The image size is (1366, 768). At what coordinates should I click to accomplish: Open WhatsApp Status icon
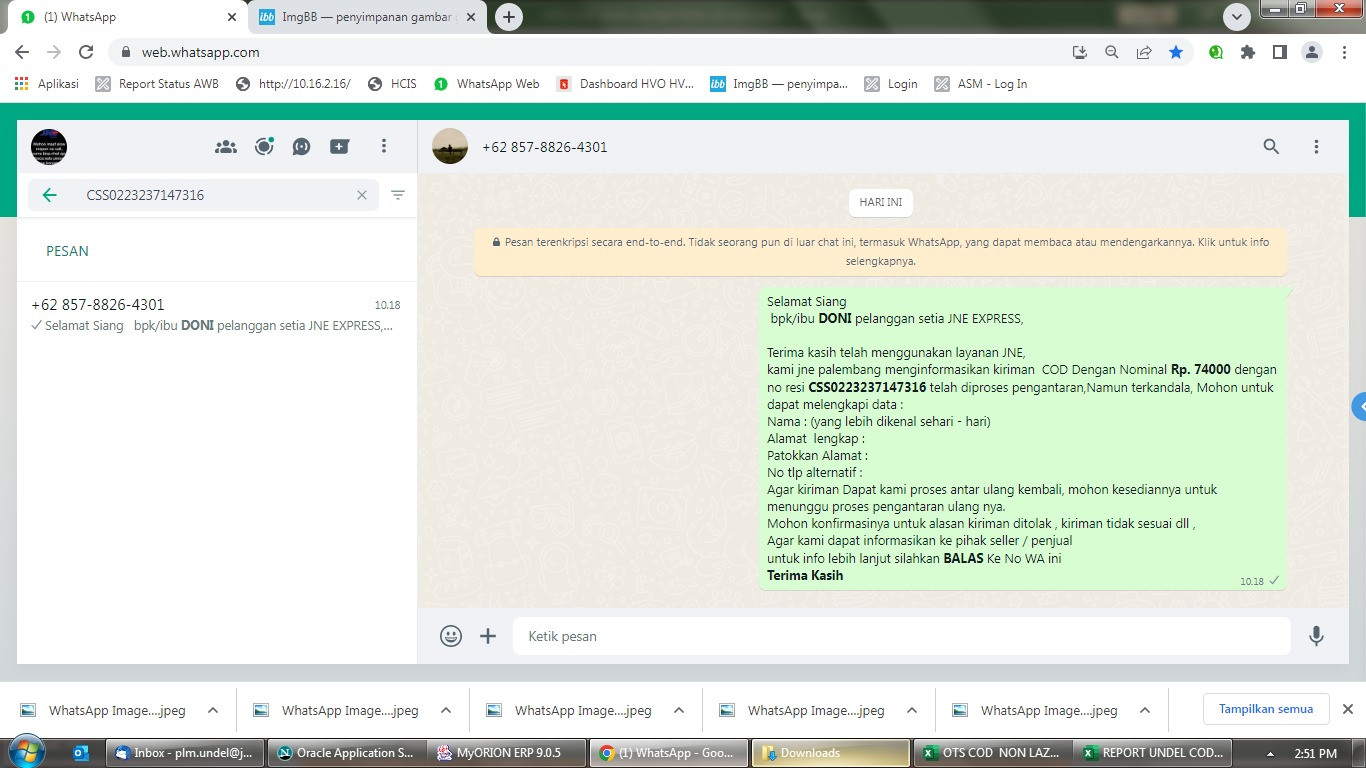click(264, 147)
